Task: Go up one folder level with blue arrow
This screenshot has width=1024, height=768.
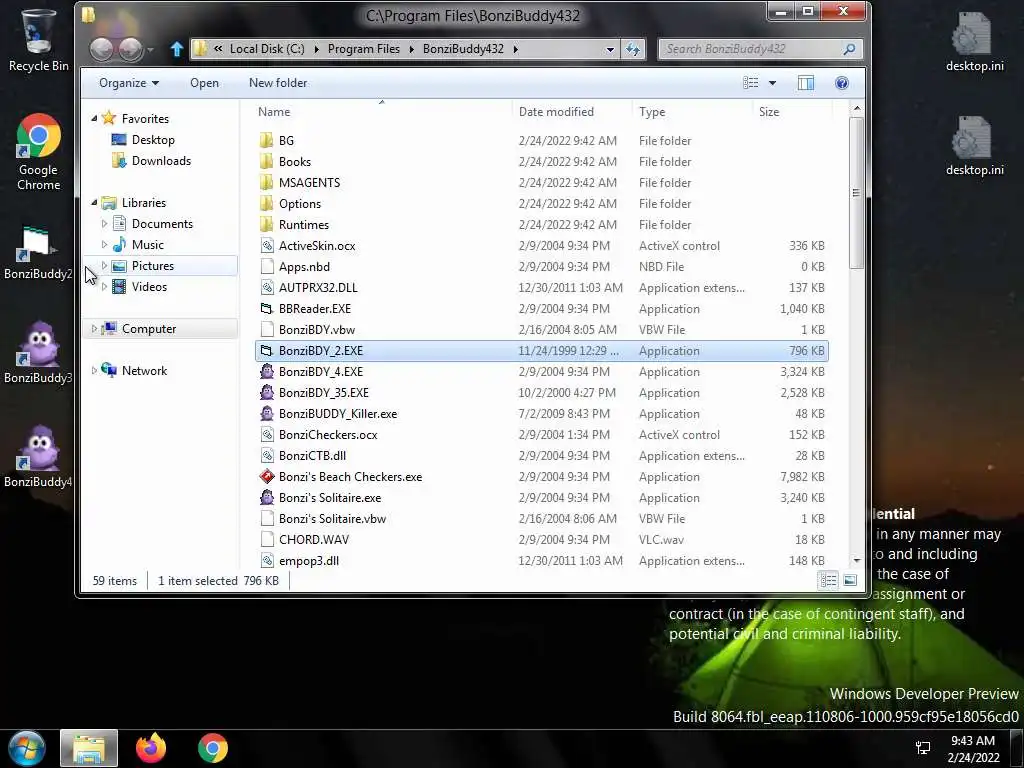Action: coord(176,49)
